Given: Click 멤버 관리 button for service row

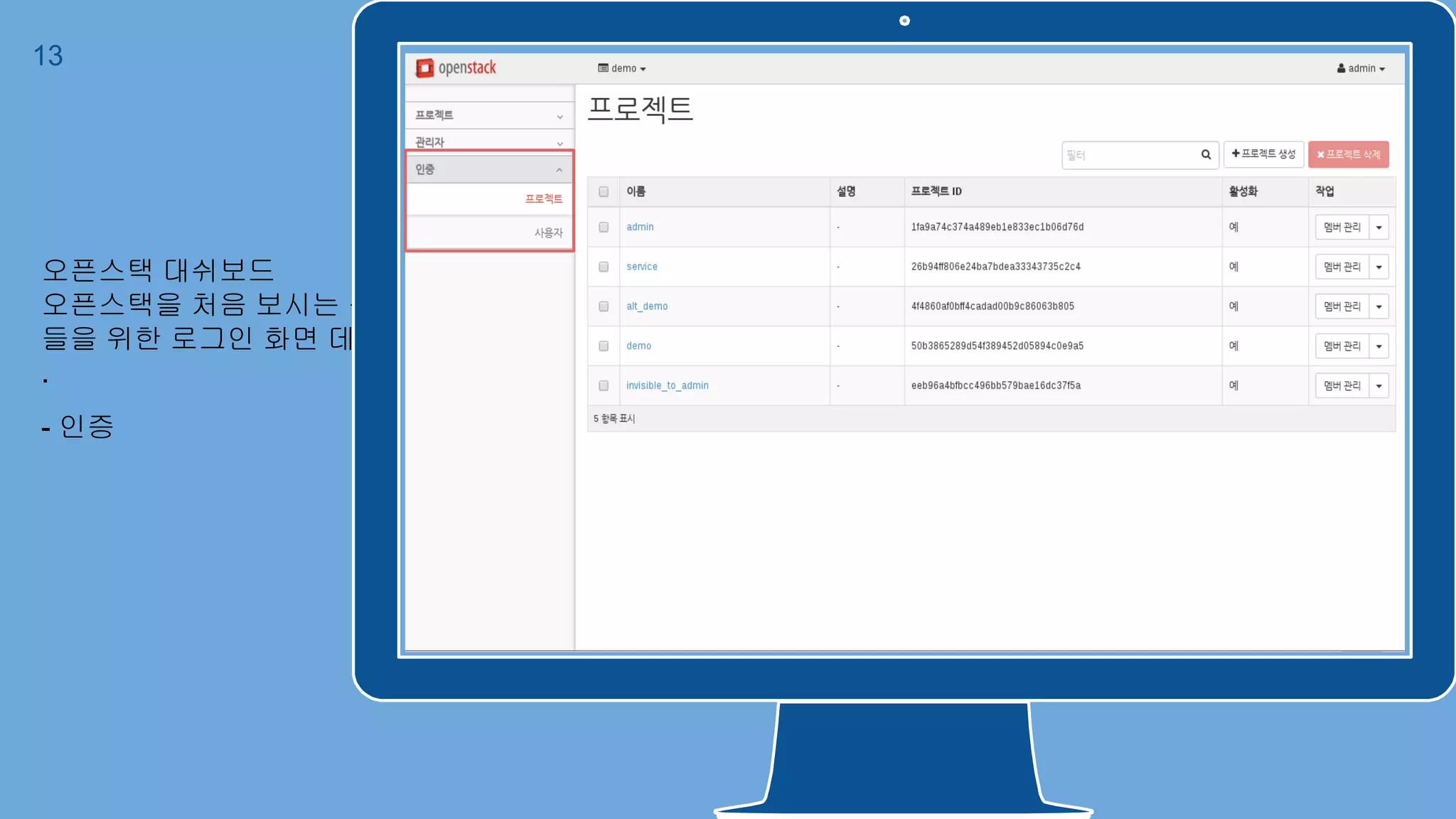Looking at the screenshot, I should pyautogui.click(x=1342, y=267).
